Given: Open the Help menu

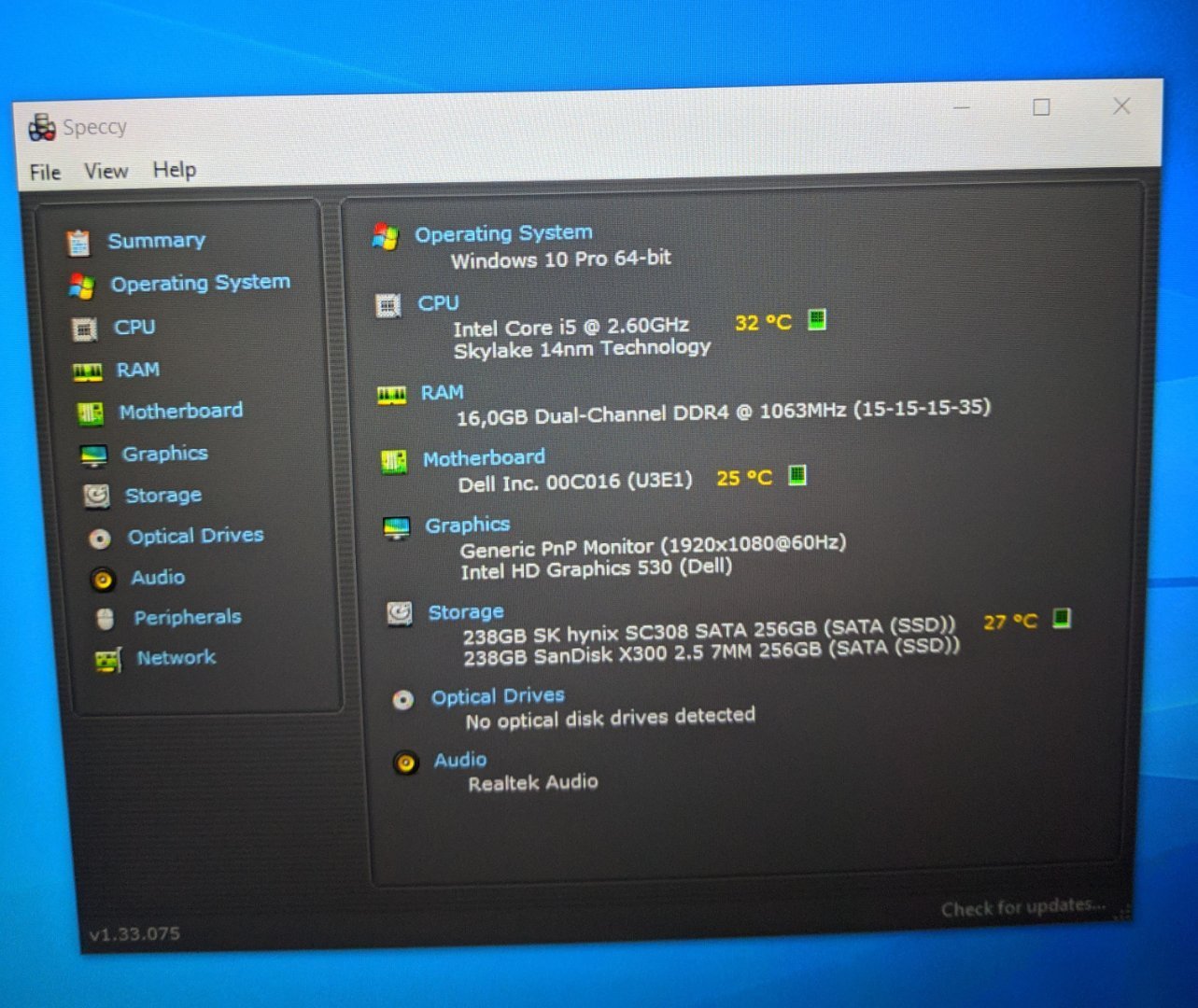Looking at the screenshot, I should pyautogui.click(x=175, y=169).
